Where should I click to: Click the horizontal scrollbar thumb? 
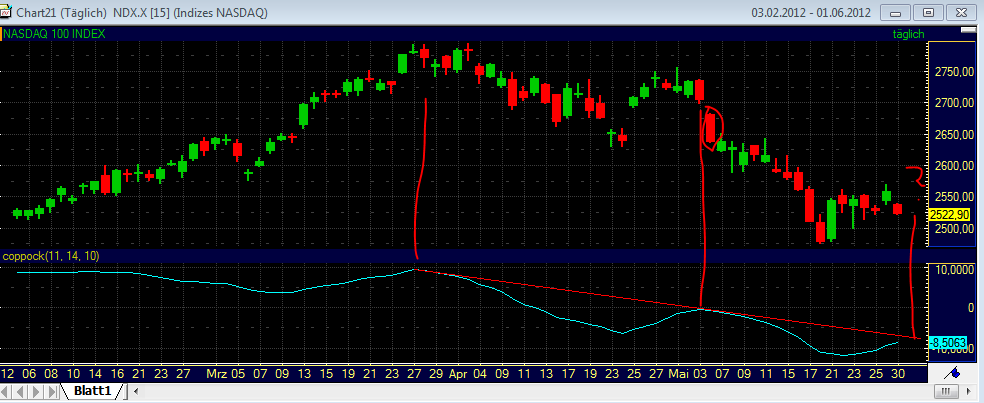[x=946, y=392]
